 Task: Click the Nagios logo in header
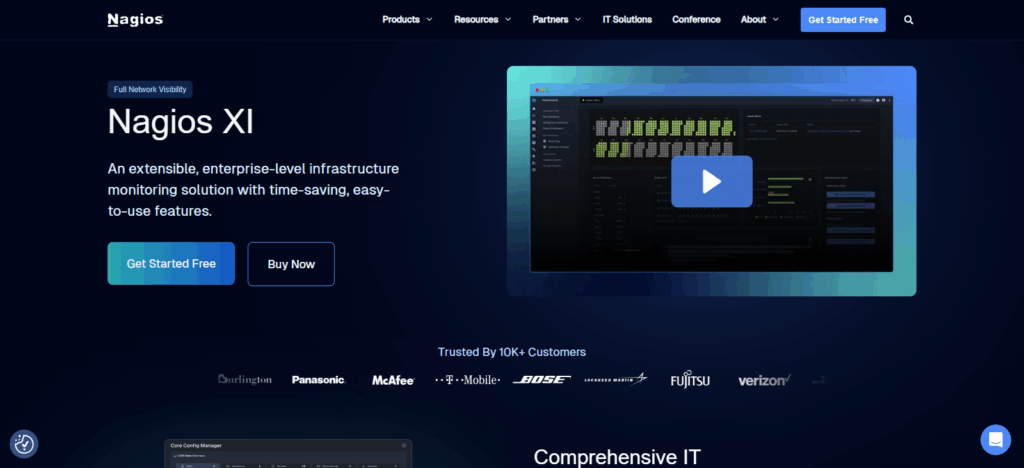tap(135, 19)
